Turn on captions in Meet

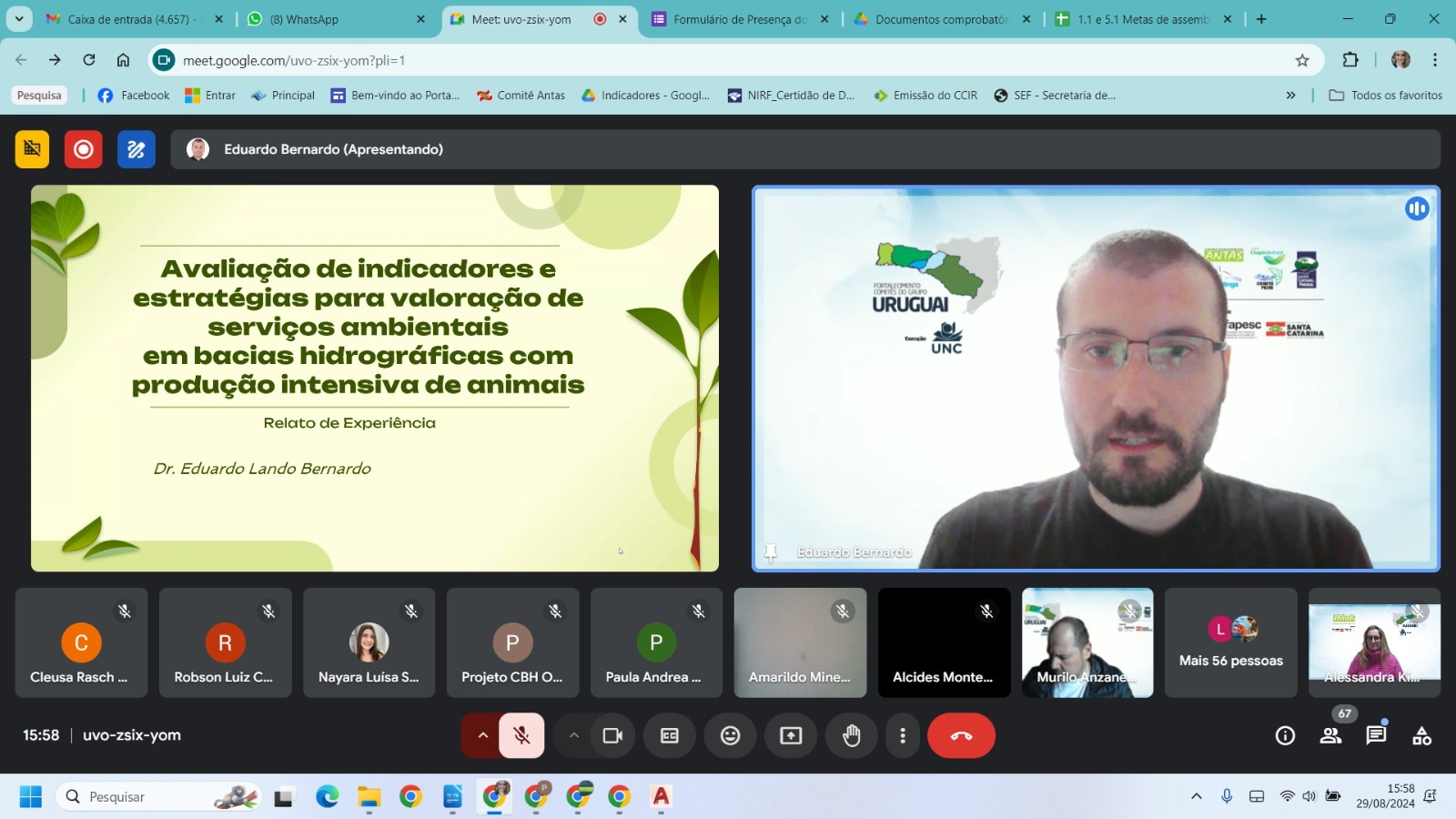[670, 735]
